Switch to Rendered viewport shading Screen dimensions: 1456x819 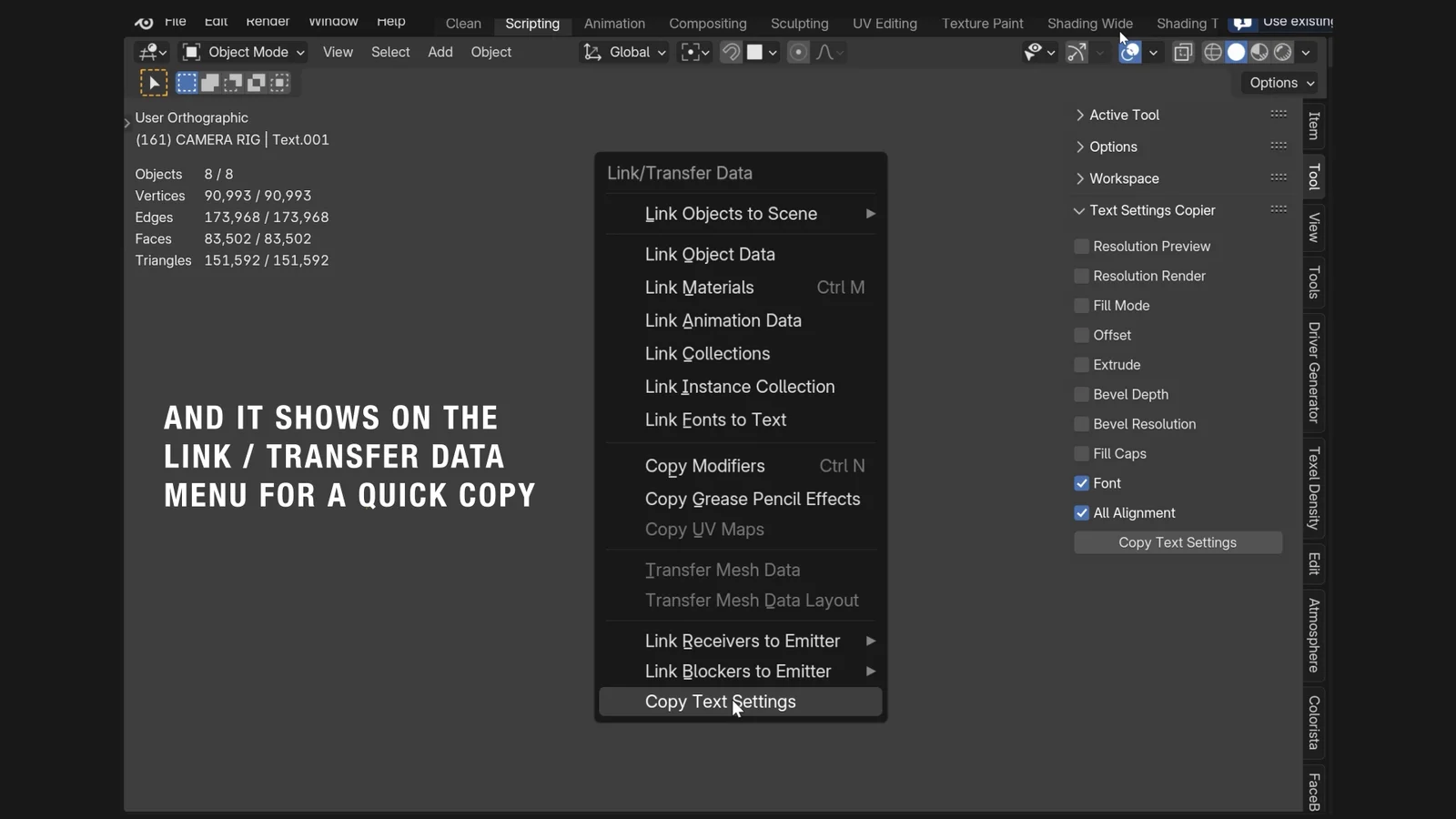click(x=1283, y=52)
